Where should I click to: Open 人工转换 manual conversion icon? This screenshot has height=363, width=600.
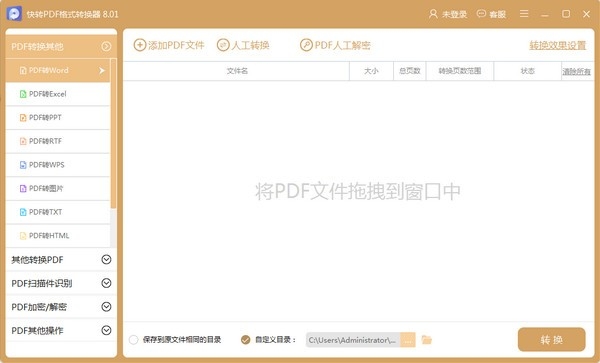223,45
